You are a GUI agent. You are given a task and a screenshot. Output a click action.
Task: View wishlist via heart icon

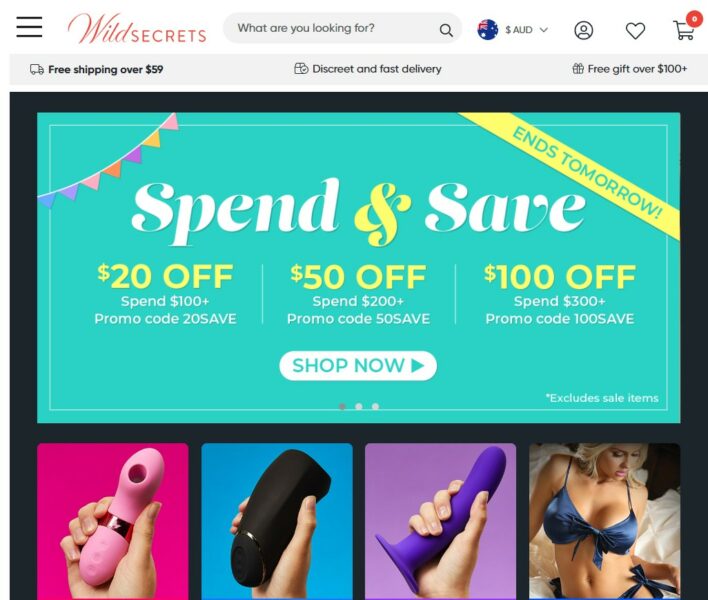click(x=635, y=31)
